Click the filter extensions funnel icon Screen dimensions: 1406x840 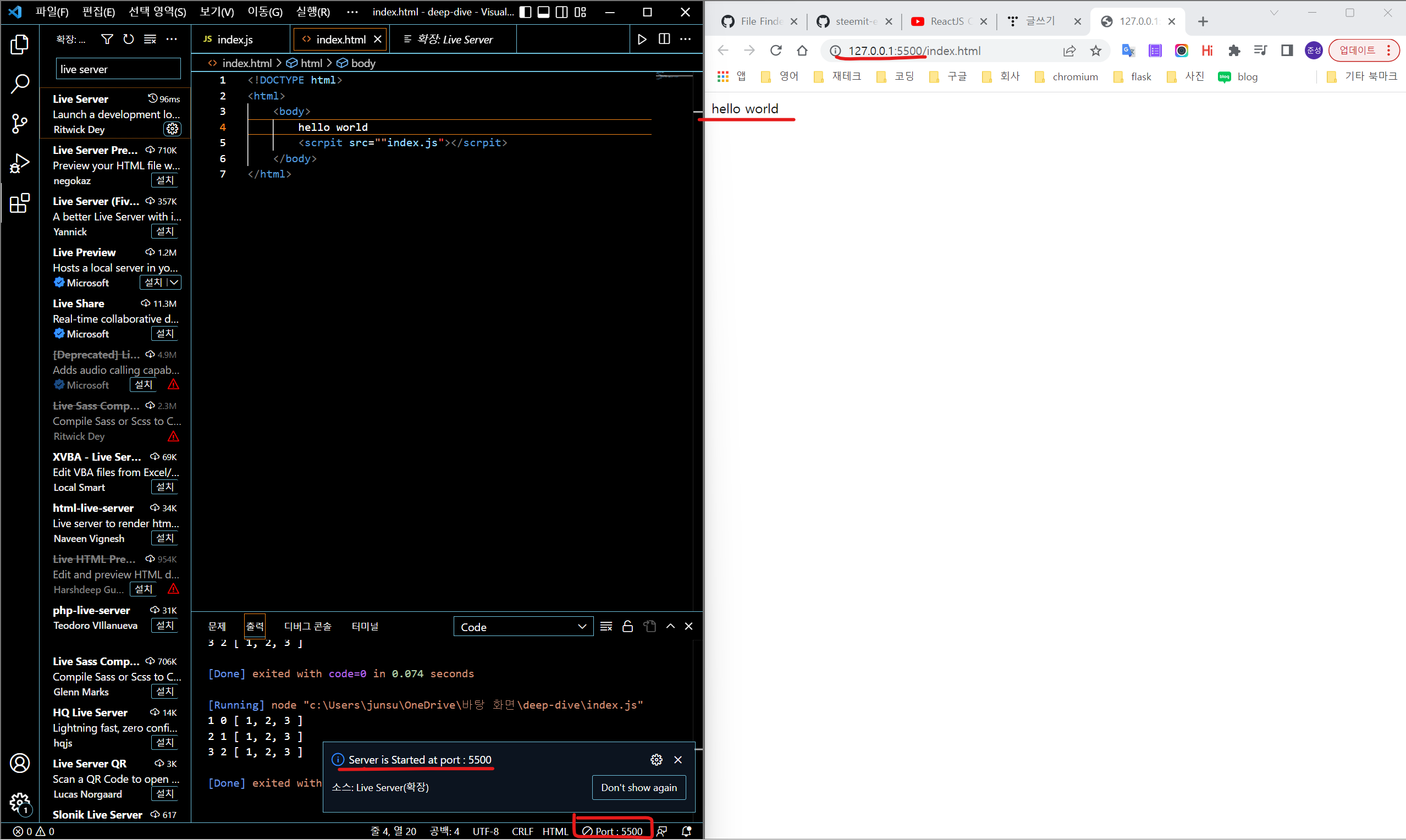click(107, 39)
